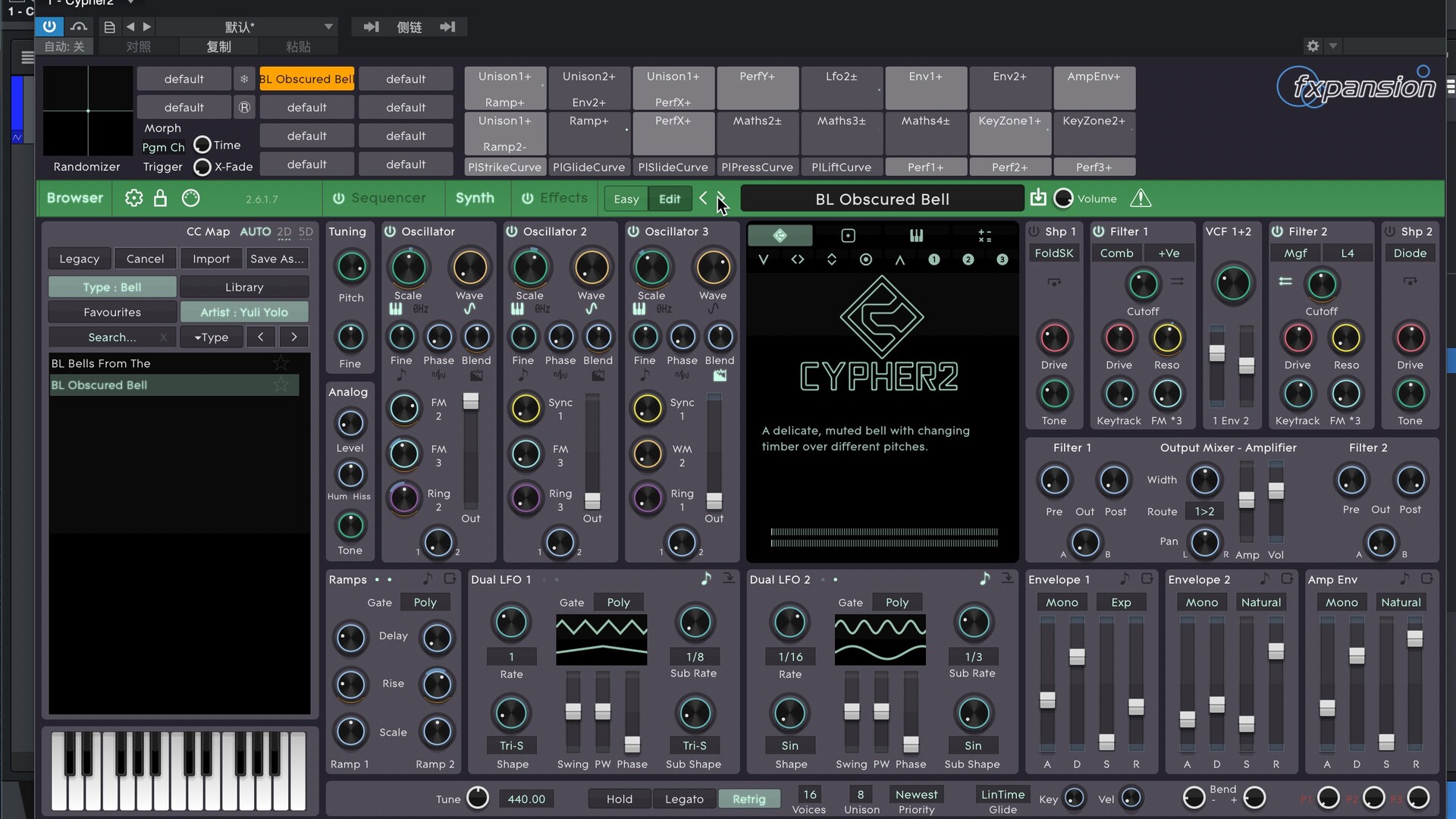This screenshot has width=1456, height=819.
Task: Toggle Filter 1 power button
Action: (1099, 231)
